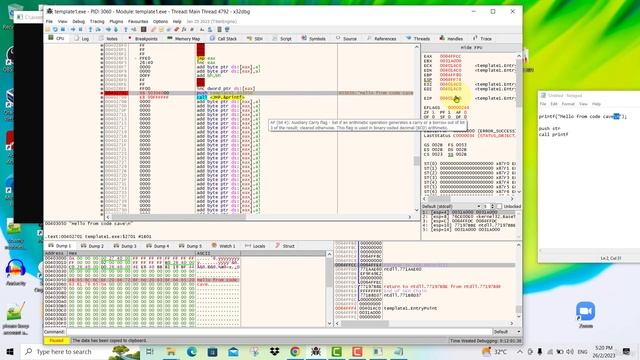Open the Struct tab

tap(285, 246)
